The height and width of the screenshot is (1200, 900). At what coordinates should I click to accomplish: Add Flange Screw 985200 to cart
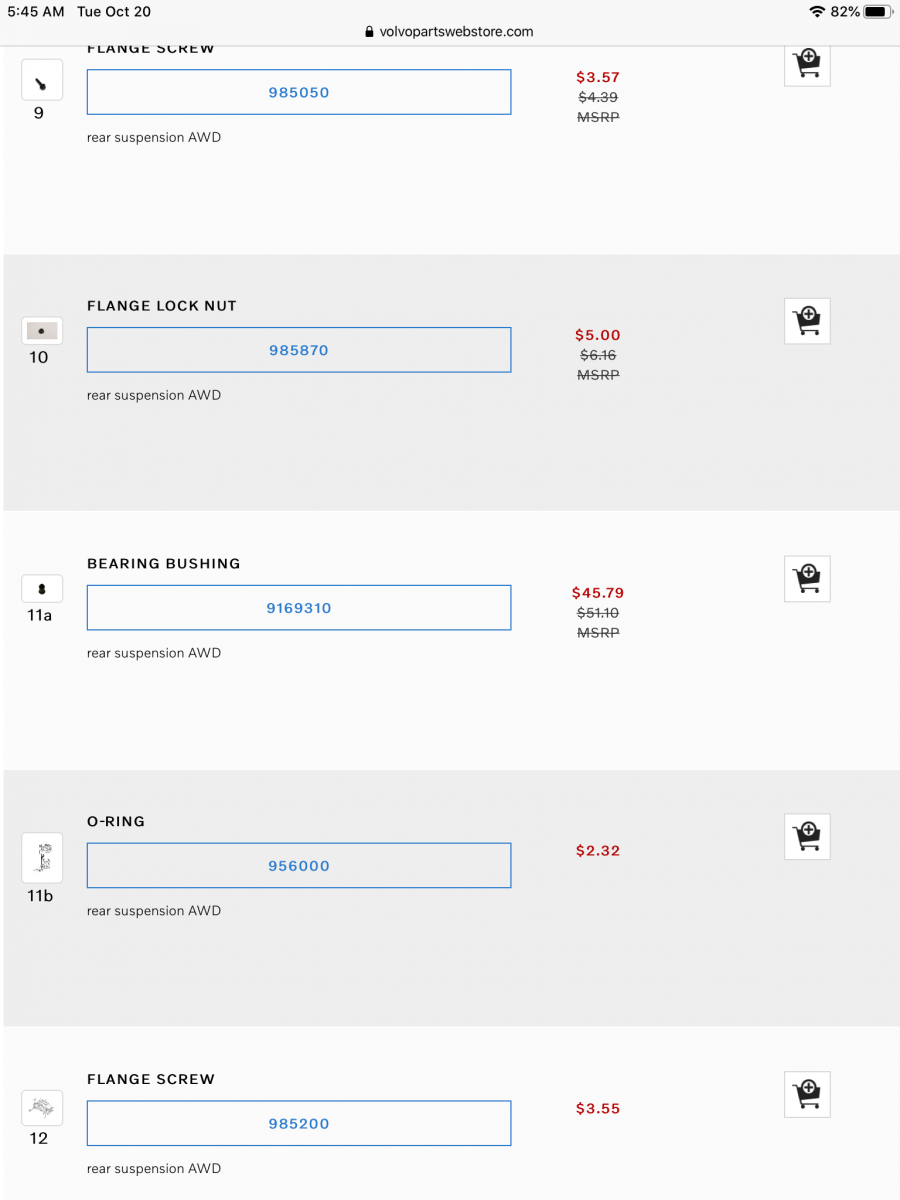807,1094
